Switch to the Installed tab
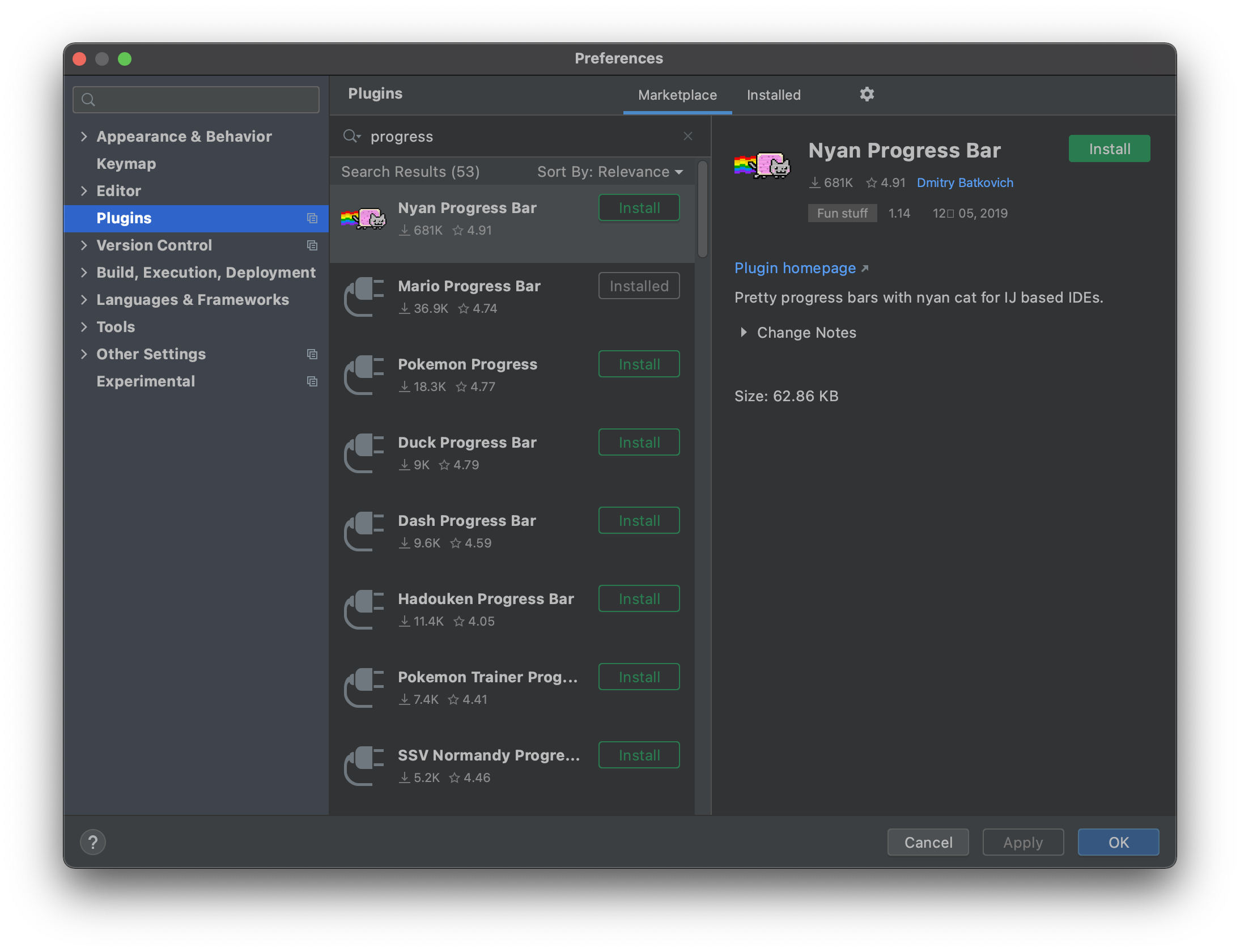 773,95
